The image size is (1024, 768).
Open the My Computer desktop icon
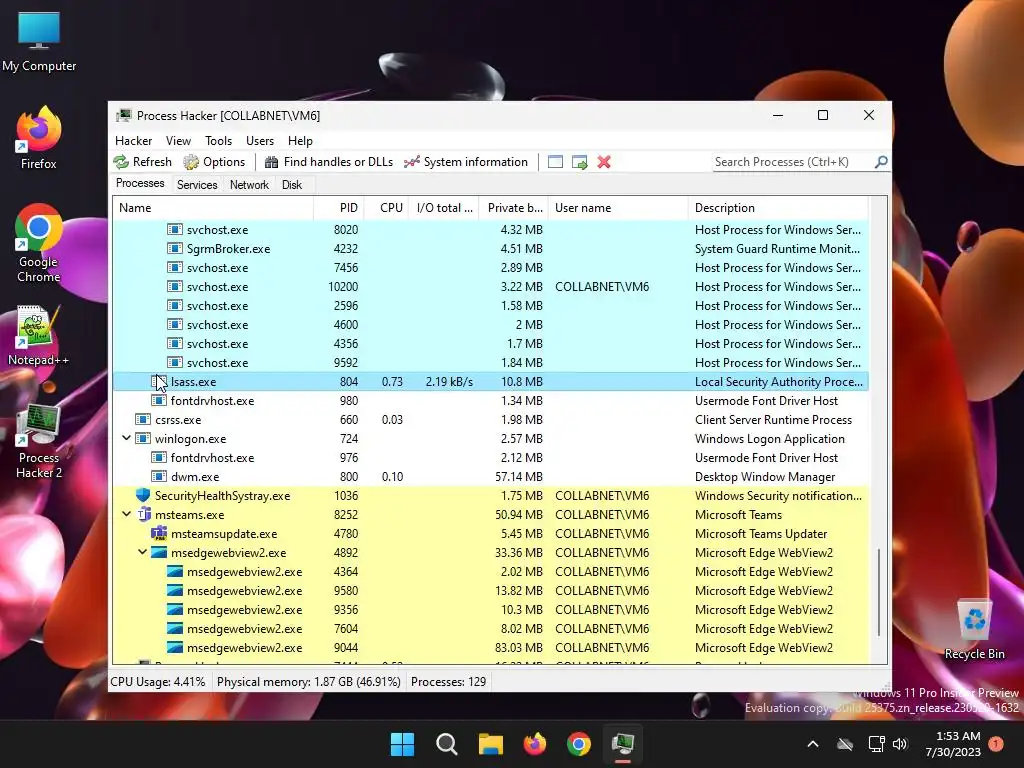39,42
